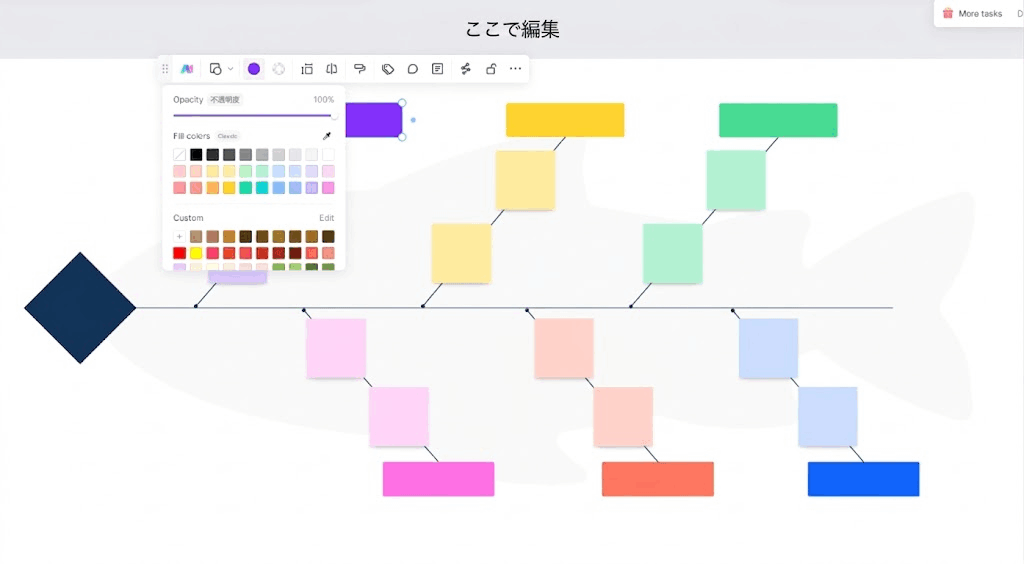Add a custom color with plus button
The height and width of the screenshot is (564, 1024).
click(180, 236)
